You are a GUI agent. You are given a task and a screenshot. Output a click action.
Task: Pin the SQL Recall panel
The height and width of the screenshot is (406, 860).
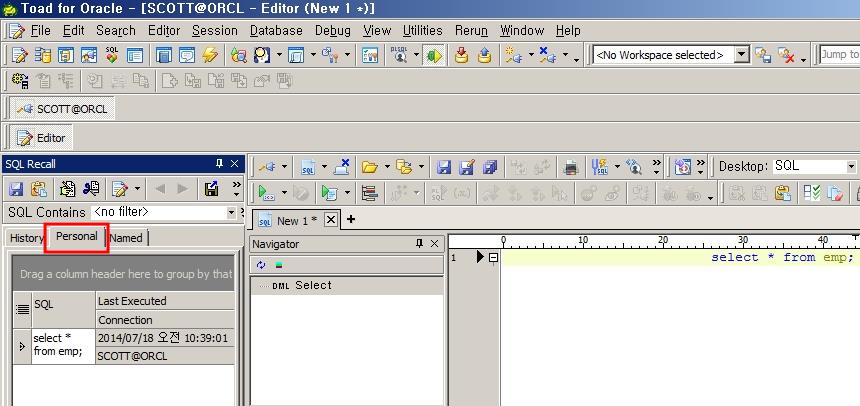(x=219, y=164)
